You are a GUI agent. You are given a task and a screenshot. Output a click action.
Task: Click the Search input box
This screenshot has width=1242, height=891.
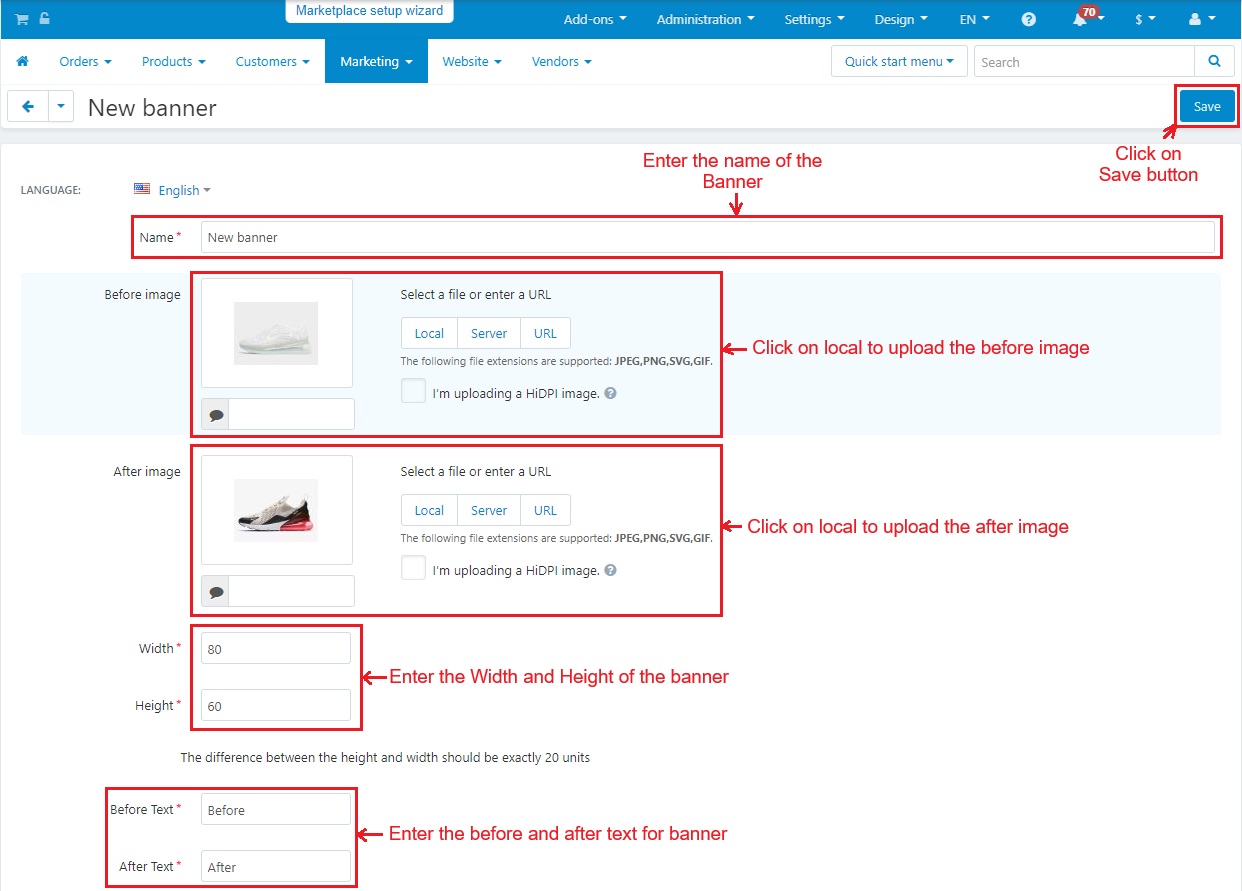click(x=1084, y=62)
